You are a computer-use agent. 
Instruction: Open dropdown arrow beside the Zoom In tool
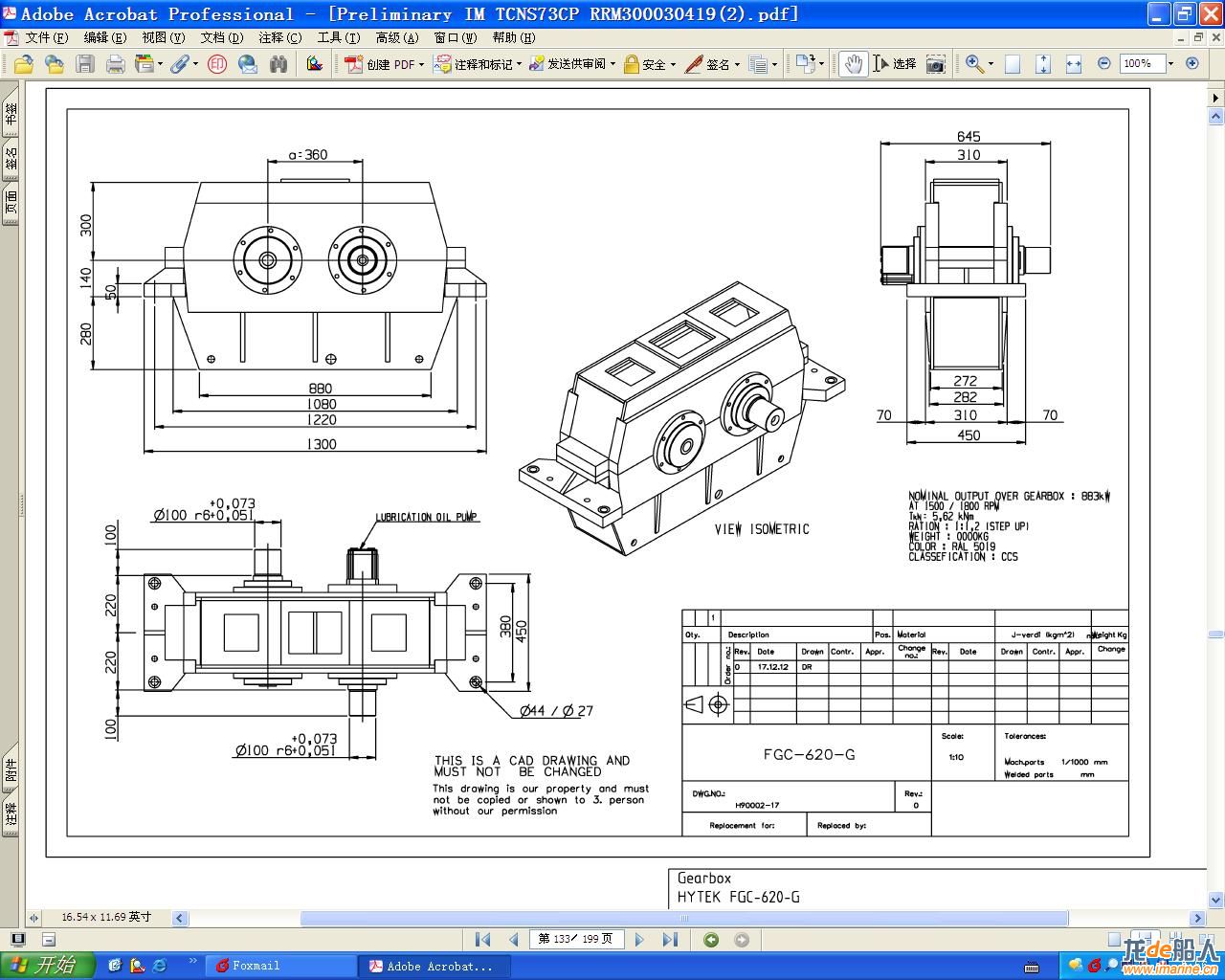tap(991, 64)
